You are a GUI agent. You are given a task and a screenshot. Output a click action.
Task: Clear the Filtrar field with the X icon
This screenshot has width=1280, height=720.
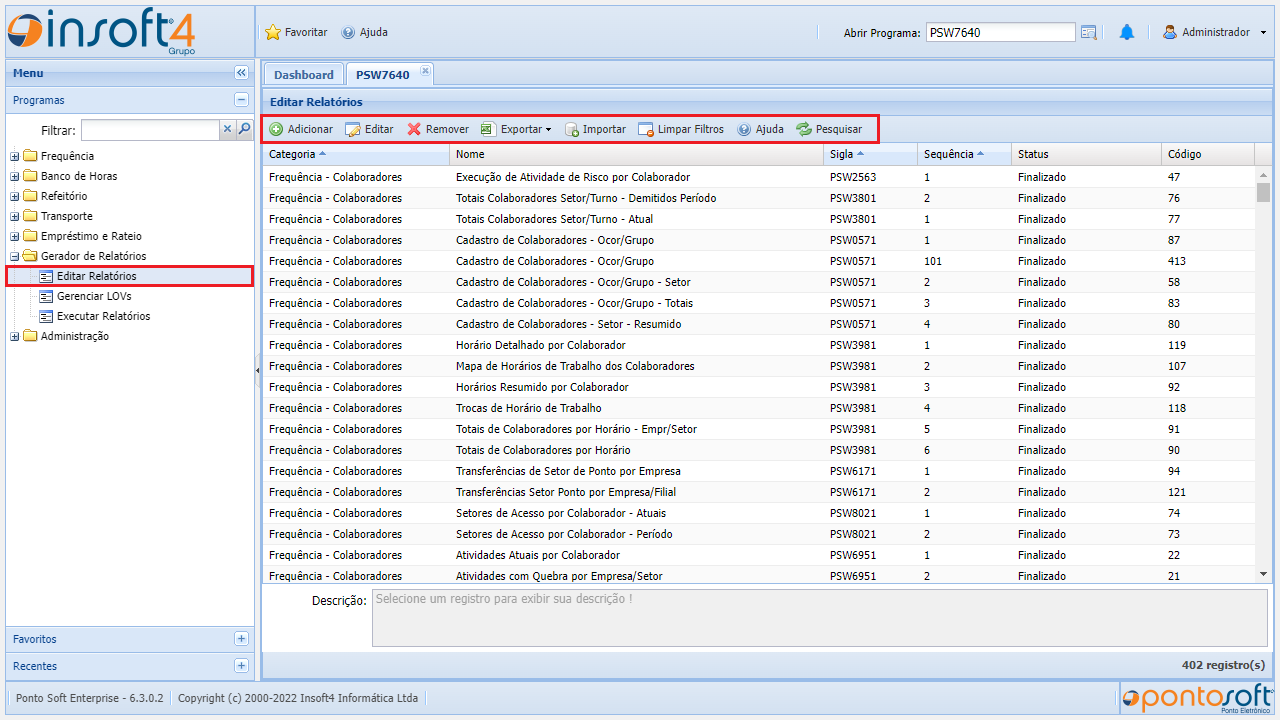point(227,129)
